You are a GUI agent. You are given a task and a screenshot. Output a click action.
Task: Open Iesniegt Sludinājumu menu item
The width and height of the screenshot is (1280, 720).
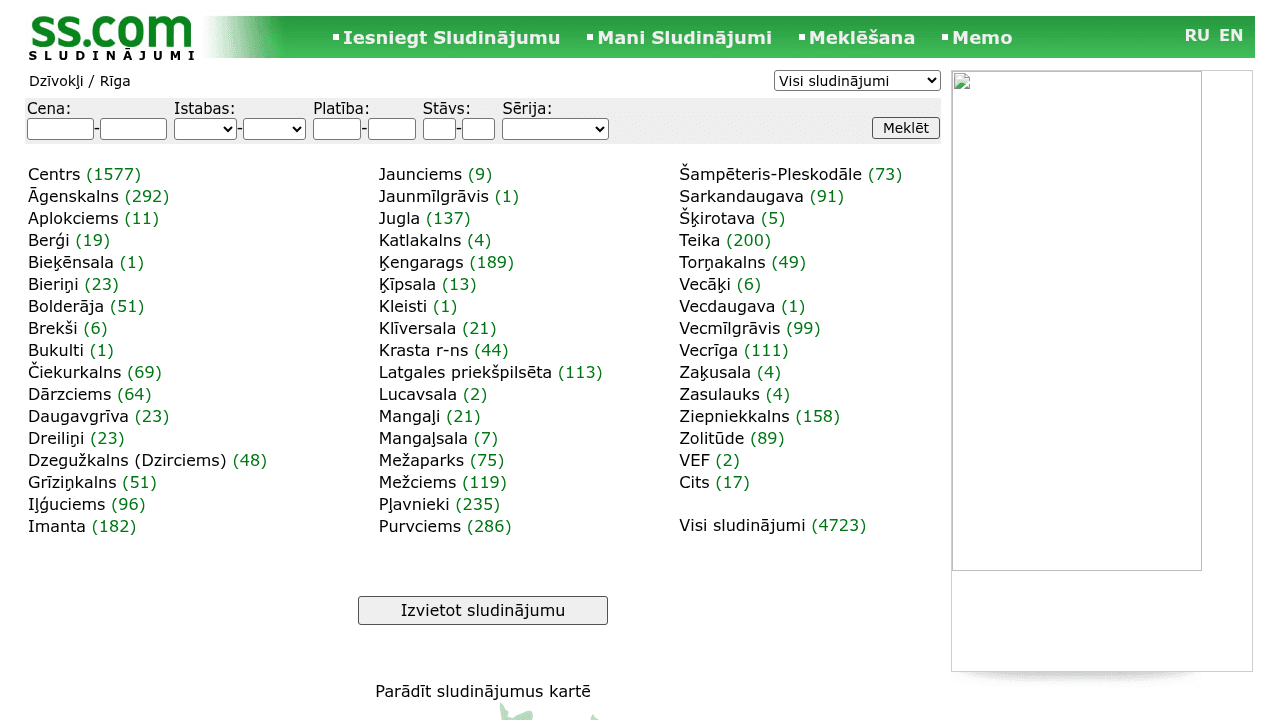pyautogui.click(x=451, y=38)
